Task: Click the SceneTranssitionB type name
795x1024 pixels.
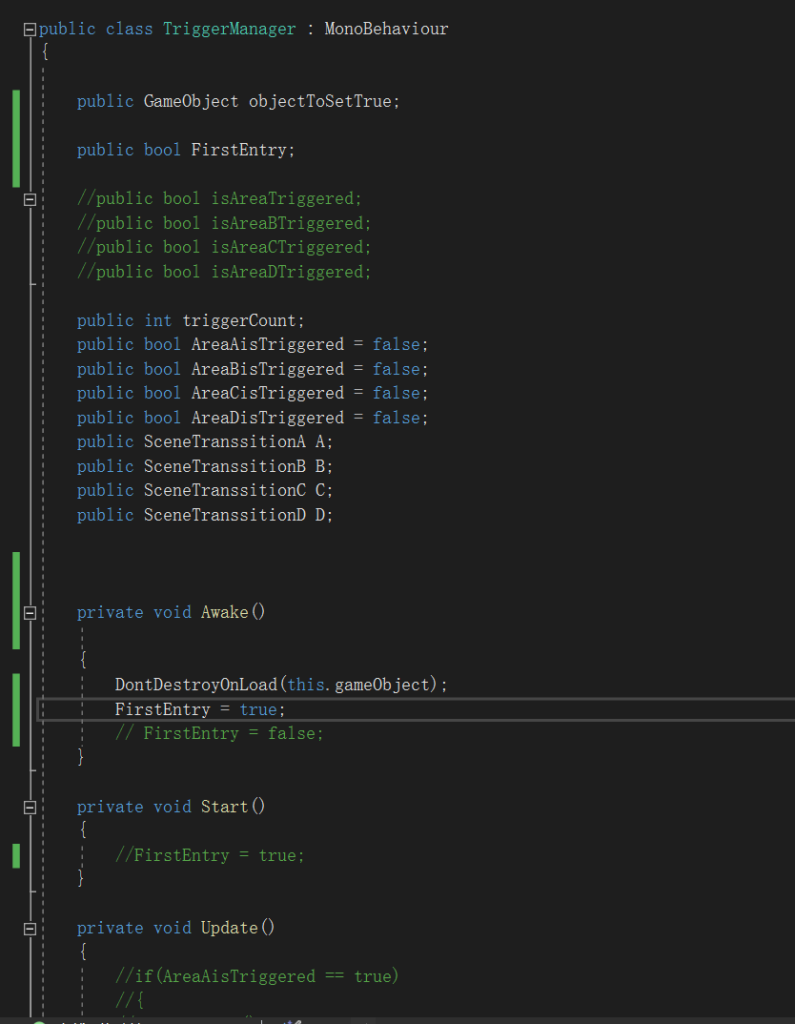Action: pyautogui.click(x=225, y=466)
